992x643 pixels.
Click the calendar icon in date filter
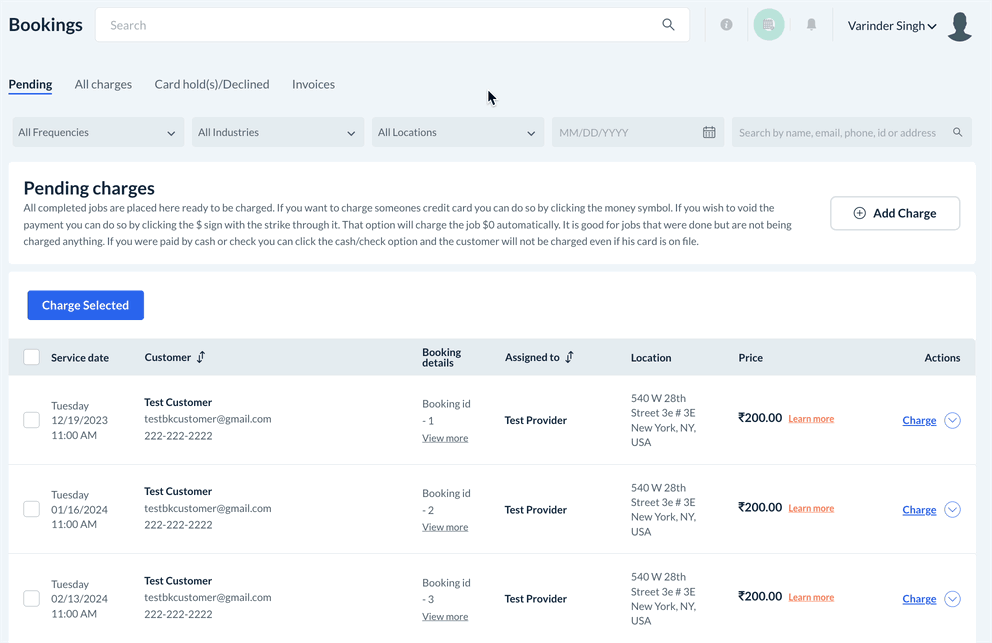click(709, 132)
